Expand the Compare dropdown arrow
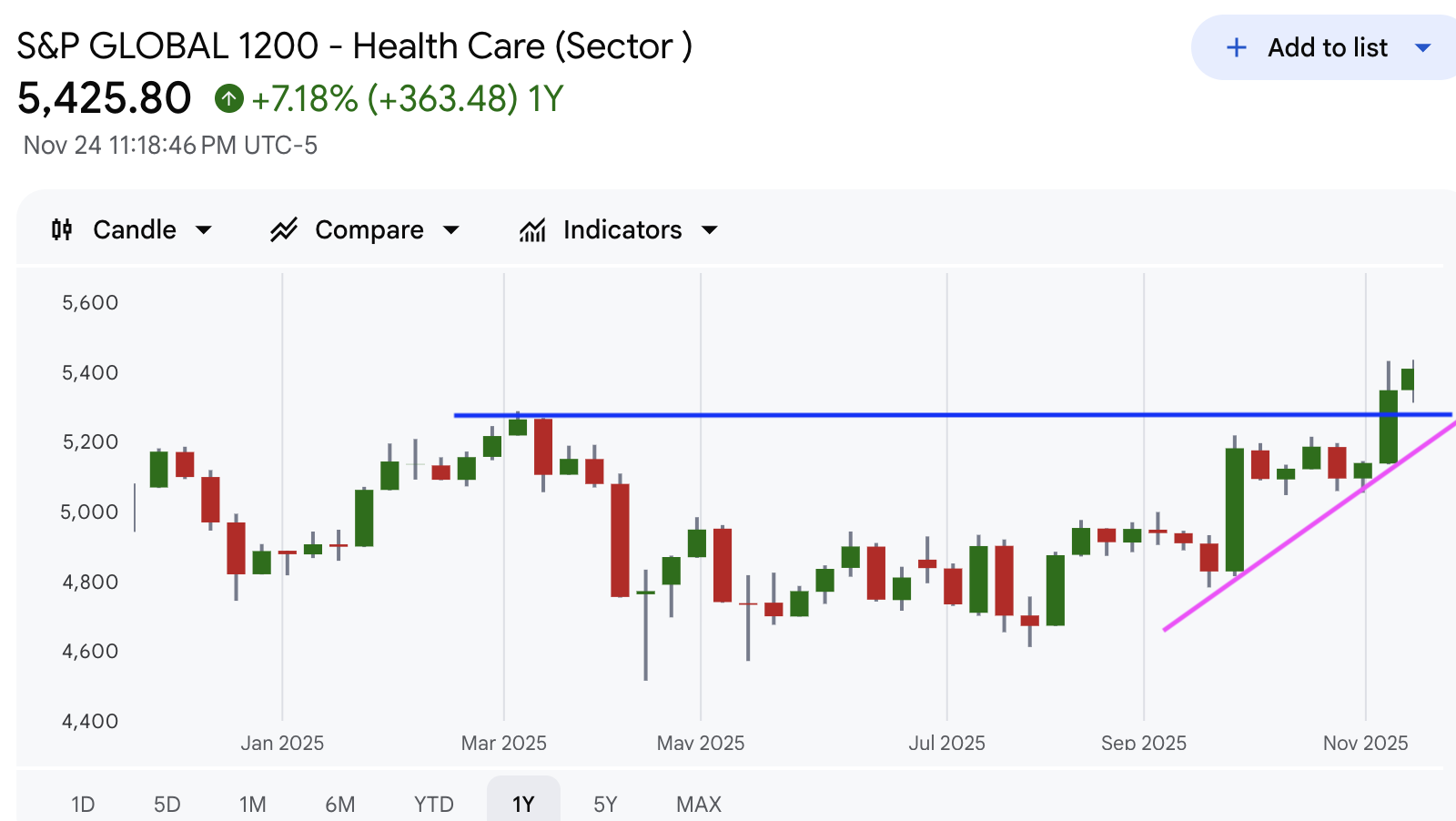Viewport: 1456px width, 821px height. click(x=450, y=230)
